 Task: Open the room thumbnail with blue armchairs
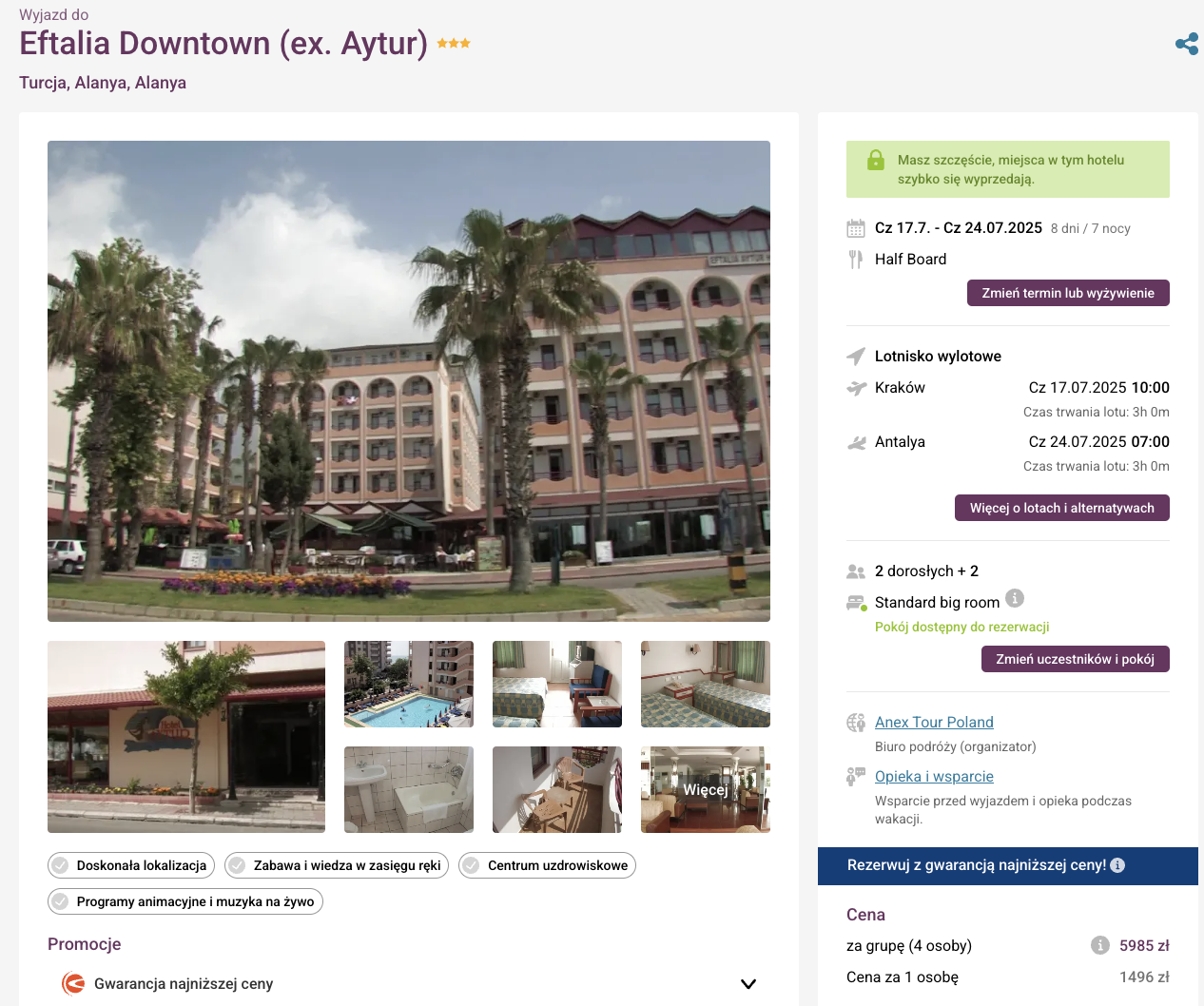557,685
